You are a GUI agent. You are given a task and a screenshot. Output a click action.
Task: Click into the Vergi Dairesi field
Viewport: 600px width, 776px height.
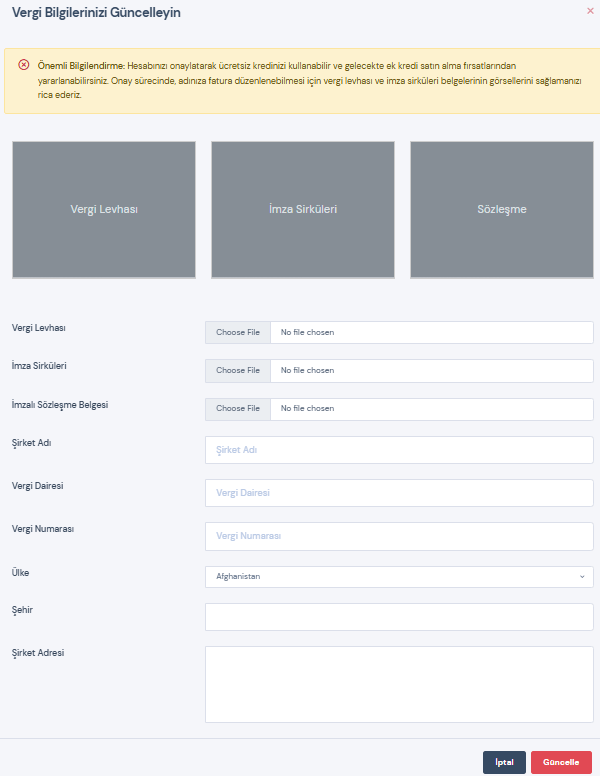pyautogui.click(x=399, y=493)
